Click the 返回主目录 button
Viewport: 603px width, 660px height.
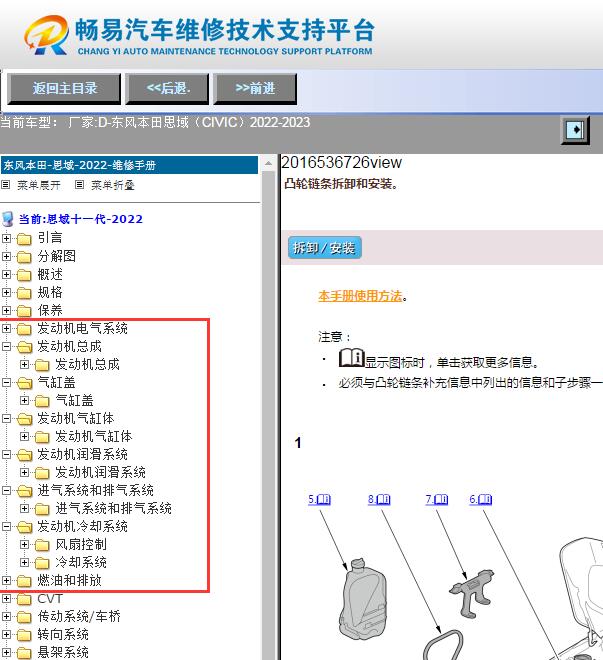pos(64,88)
